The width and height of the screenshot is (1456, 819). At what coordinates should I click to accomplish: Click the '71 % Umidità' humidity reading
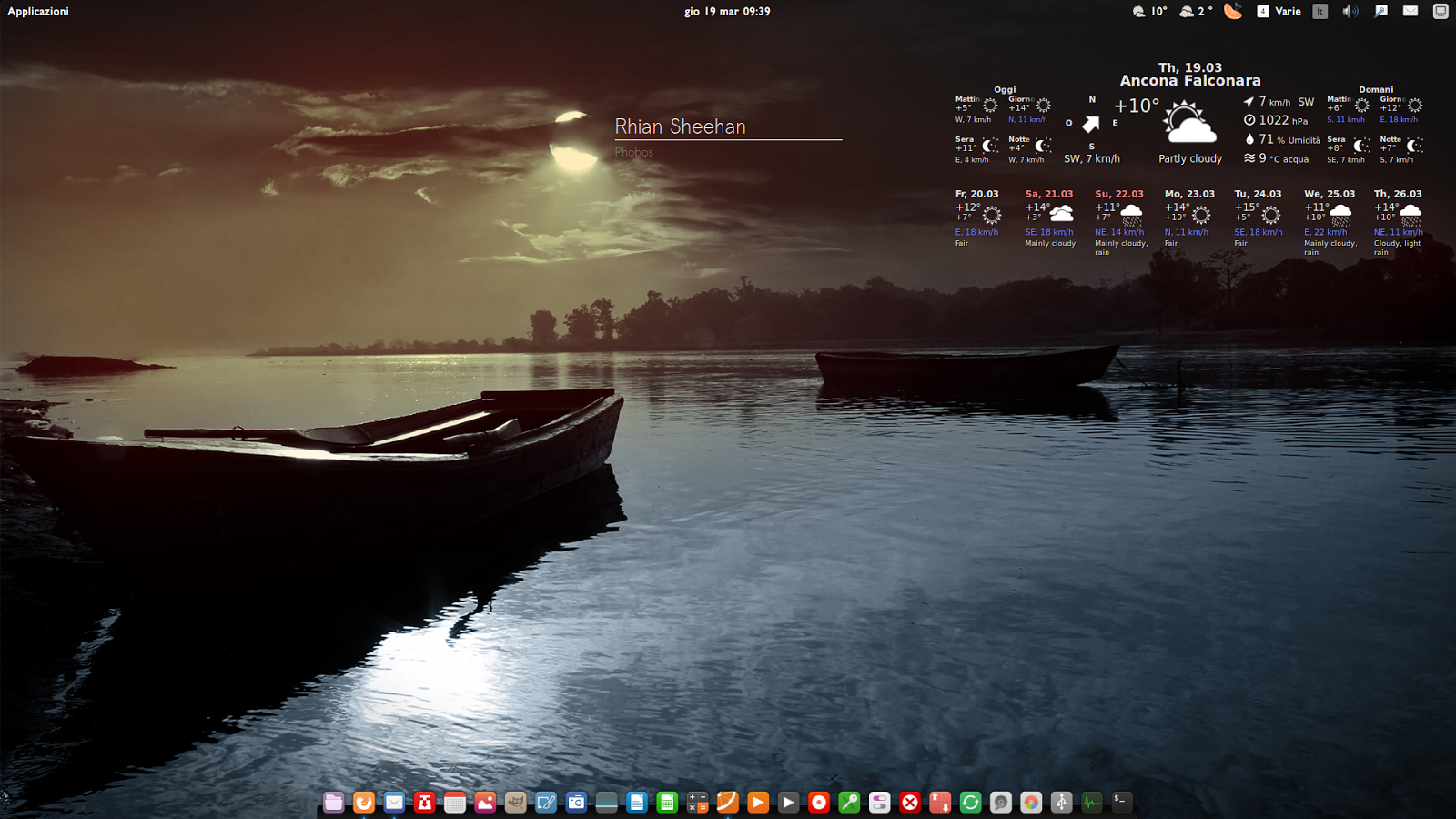point(1282,139)
